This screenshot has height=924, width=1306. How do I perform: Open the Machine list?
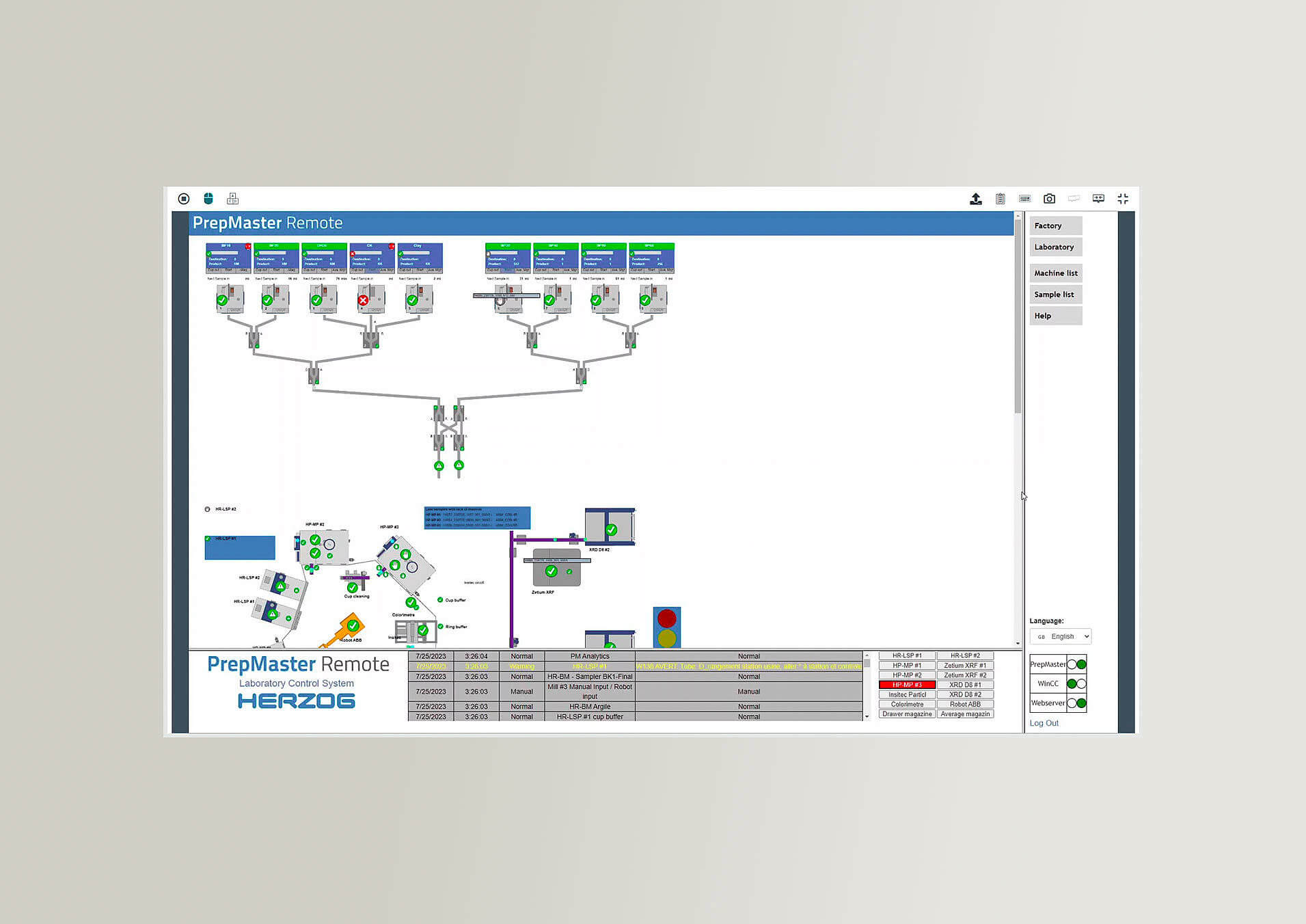pyautogui.click(x=1056, y=273)
